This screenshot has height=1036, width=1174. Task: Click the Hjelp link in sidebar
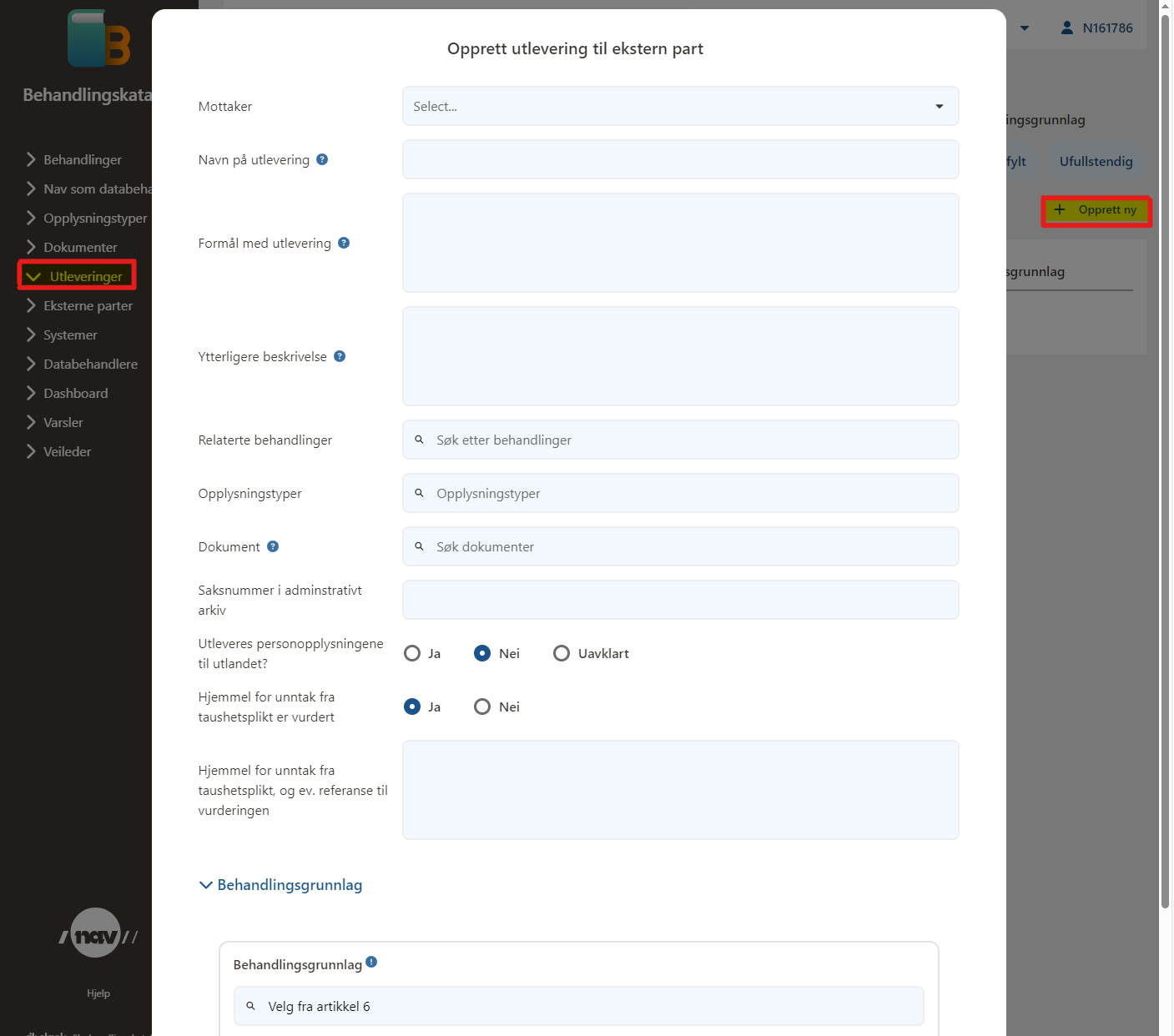(x=98, y=993)
